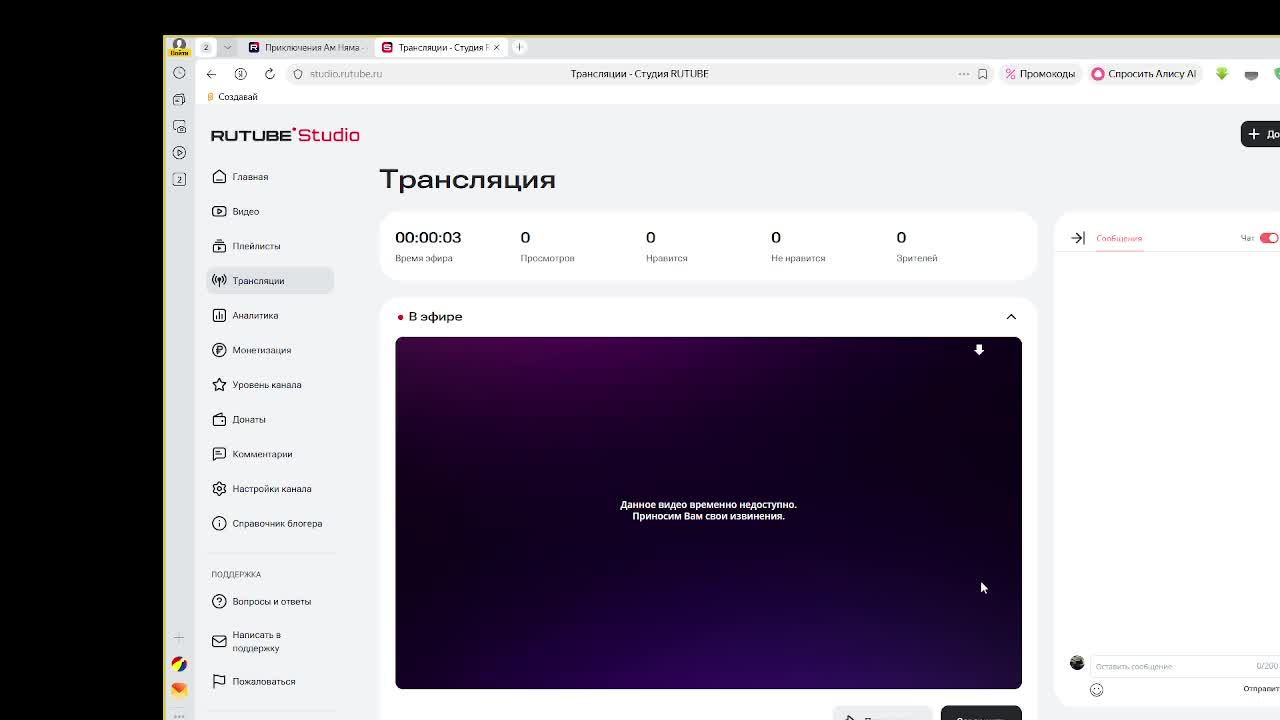1280x720 pixels.
Task: Click the Время эфира timer 00:00:03
Action: [x=428, y=238]
